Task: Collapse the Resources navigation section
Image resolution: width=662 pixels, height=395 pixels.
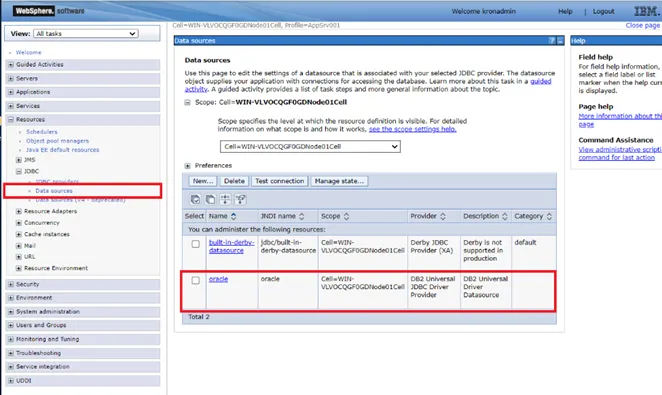Action: [x=11, y=119]
